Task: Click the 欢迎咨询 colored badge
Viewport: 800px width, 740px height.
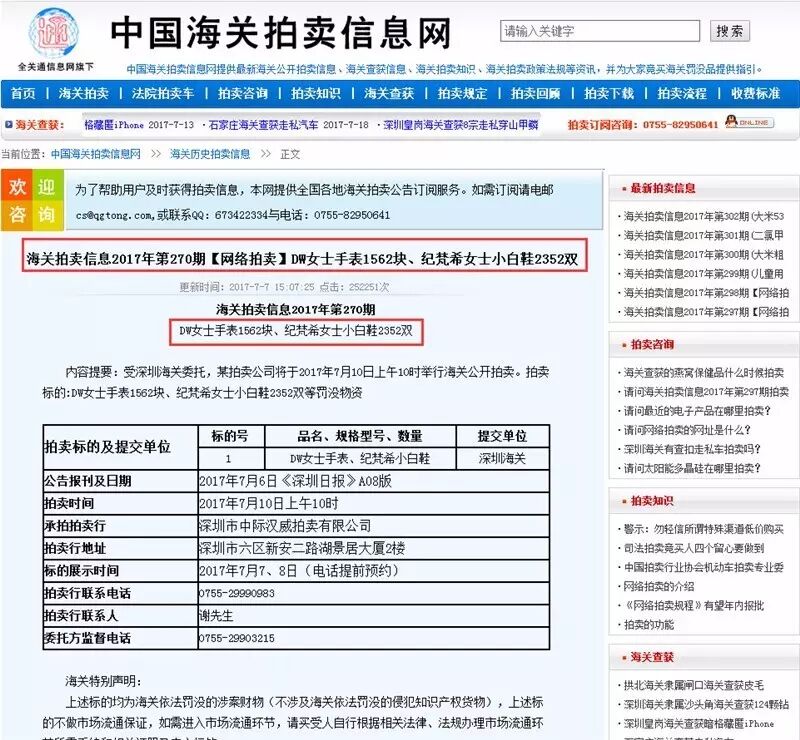Action: click(32, 201)
